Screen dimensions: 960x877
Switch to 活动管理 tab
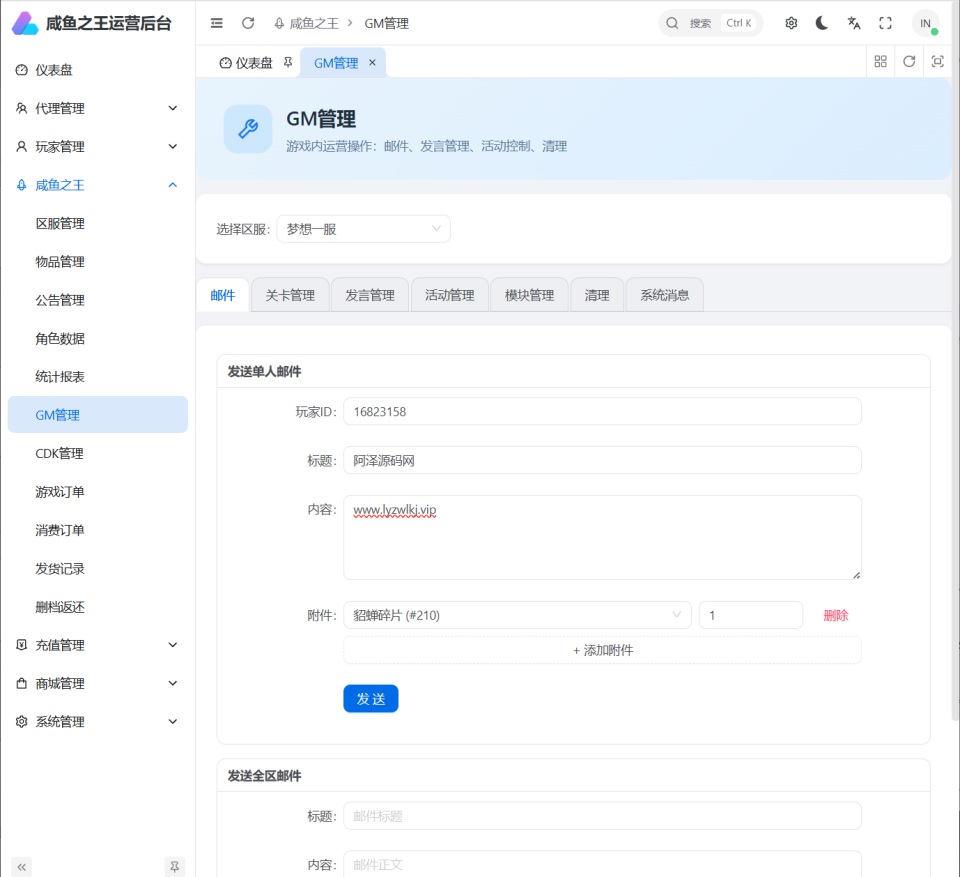point(450,295)
